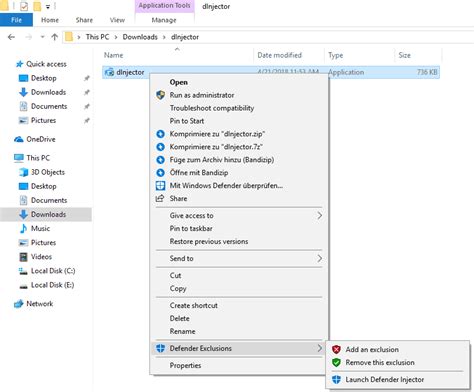Click the Network icon in sidebar
The width and height of the screenshot is (474, 392).
(x=19, y=304)
